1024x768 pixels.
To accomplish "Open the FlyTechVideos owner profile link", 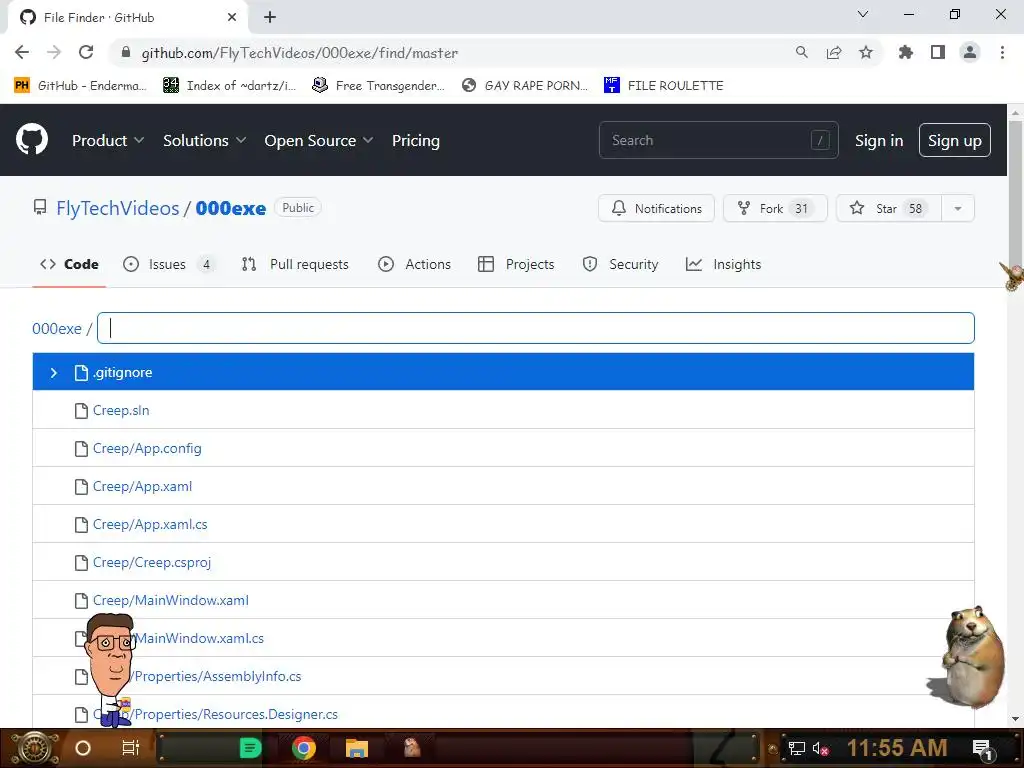I will coord(118,208).
